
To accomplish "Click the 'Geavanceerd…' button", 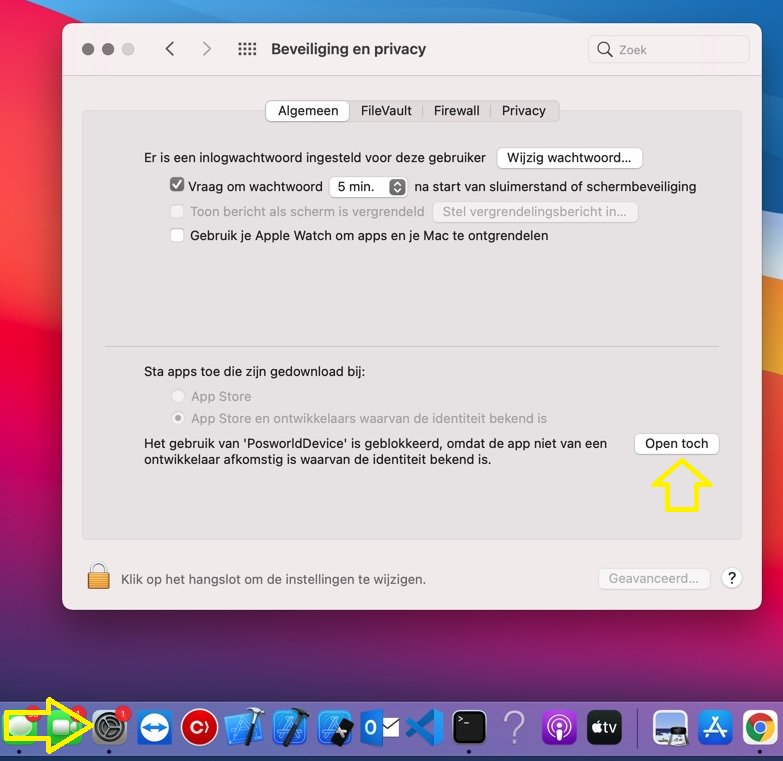I will (x=654, y=578).
